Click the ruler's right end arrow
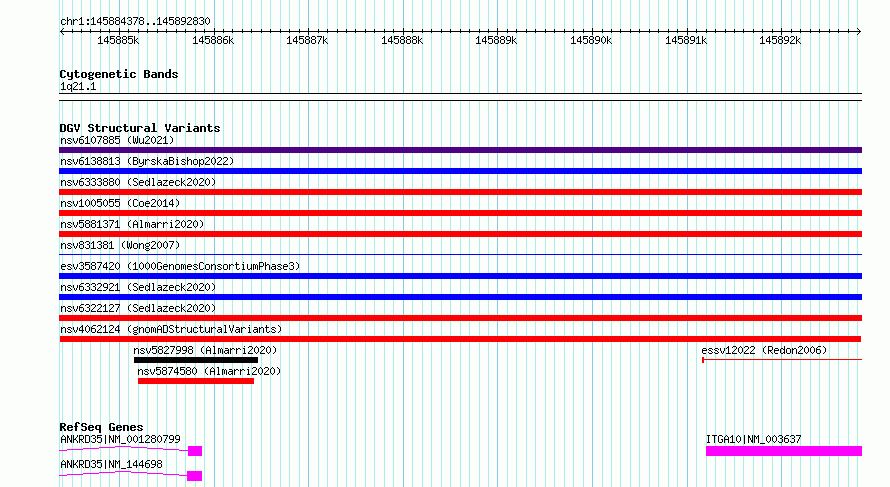 (x=859, y=31)
